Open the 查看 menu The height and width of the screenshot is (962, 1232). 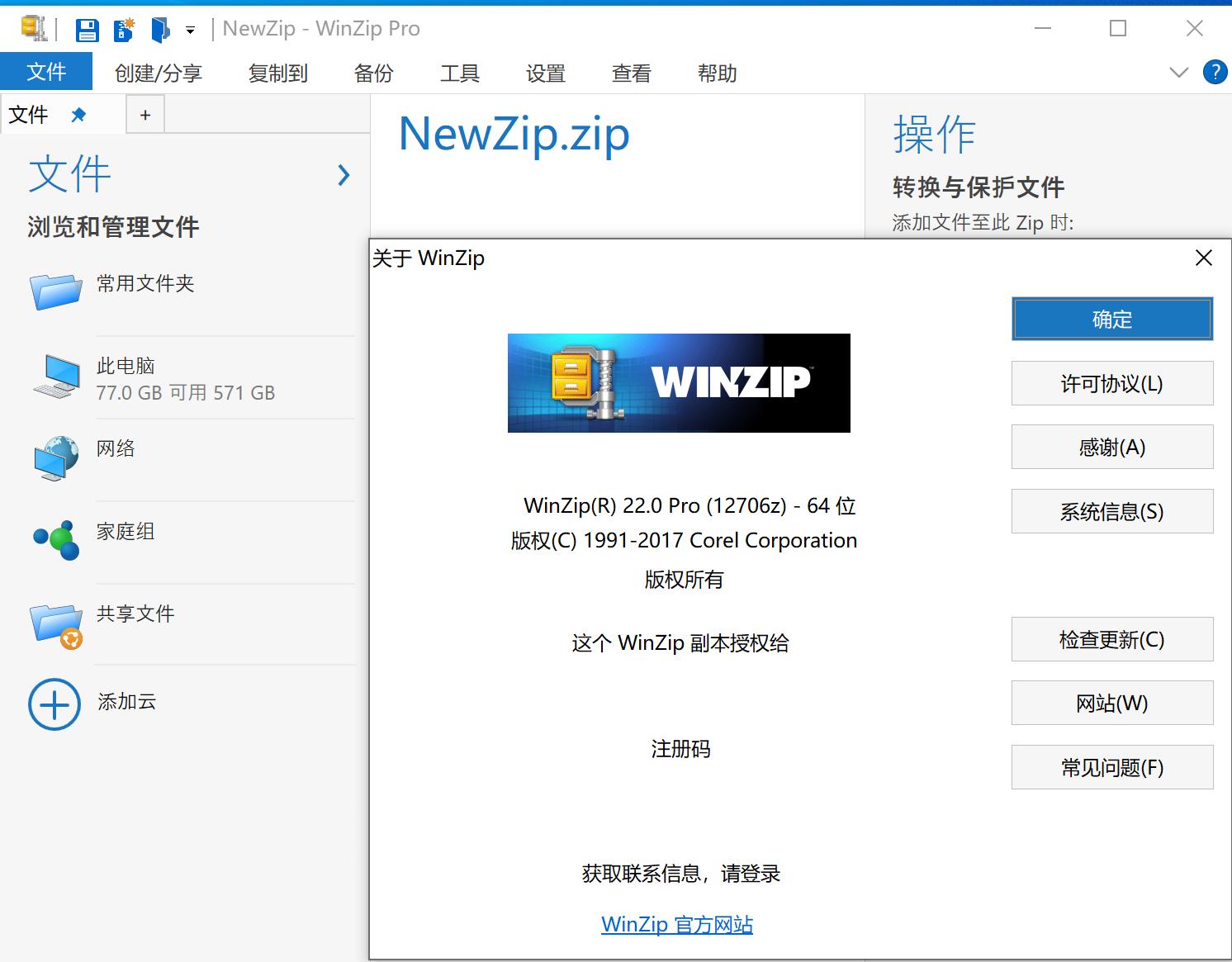[631, 73]
